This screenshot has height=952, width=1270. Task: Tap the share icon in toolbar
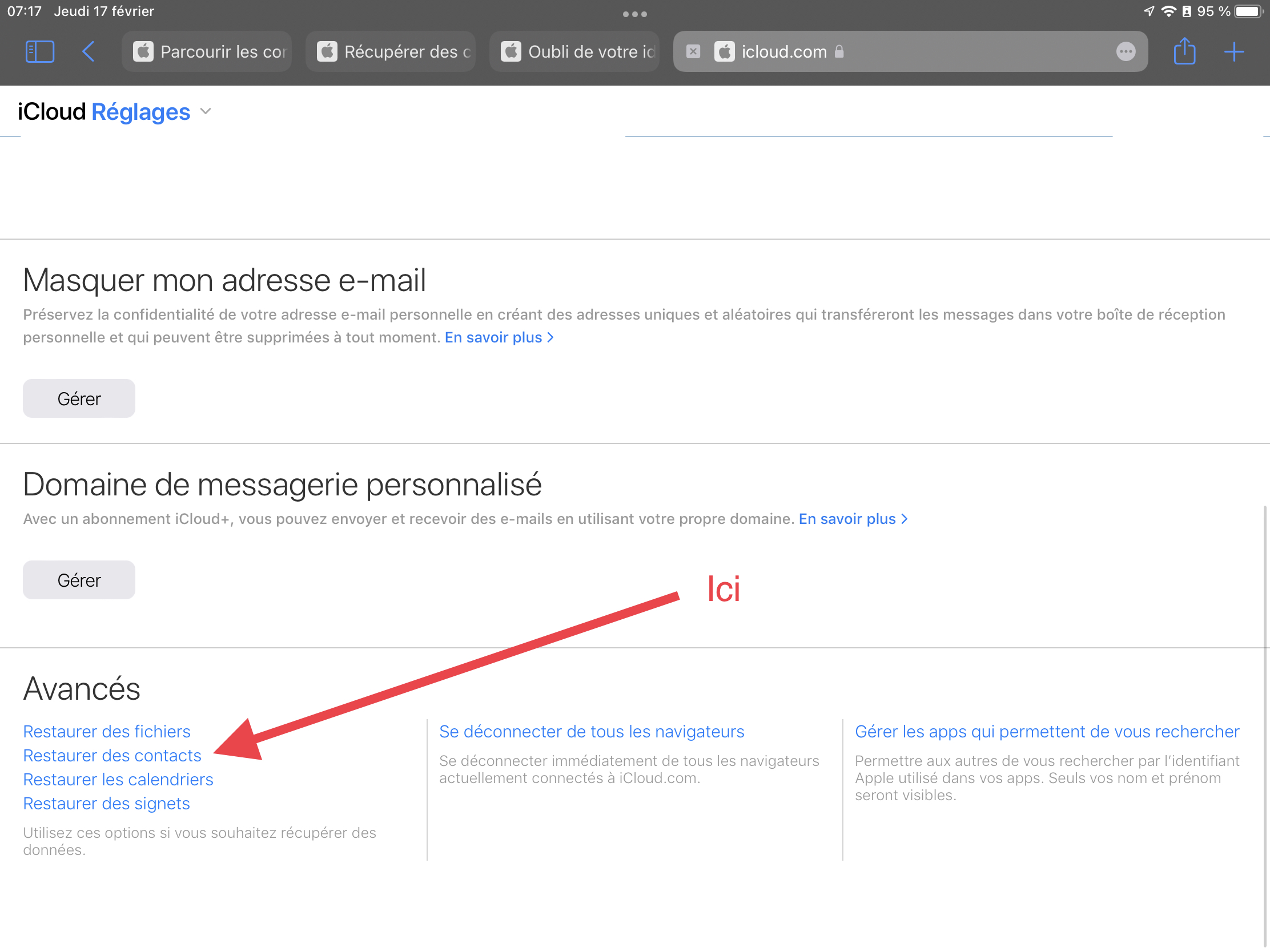point(1184,51)
